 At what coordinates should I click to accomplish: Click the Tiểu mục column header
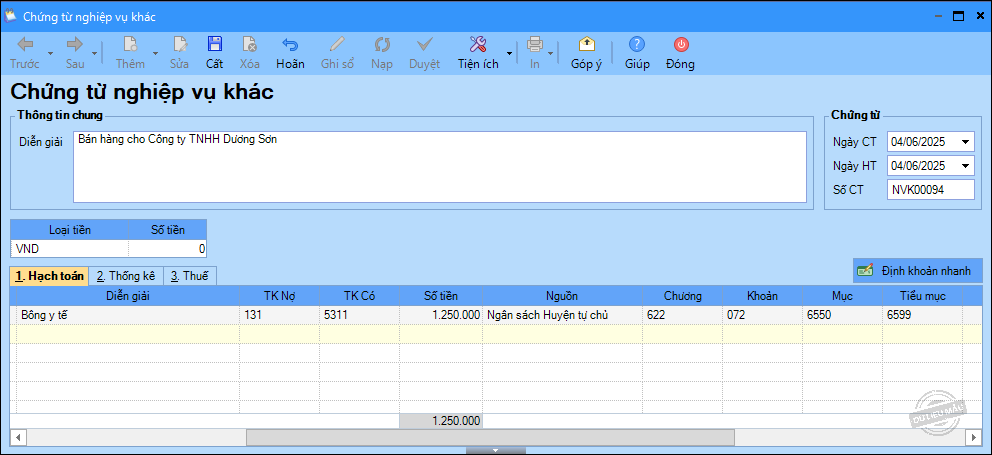[922, 296]
